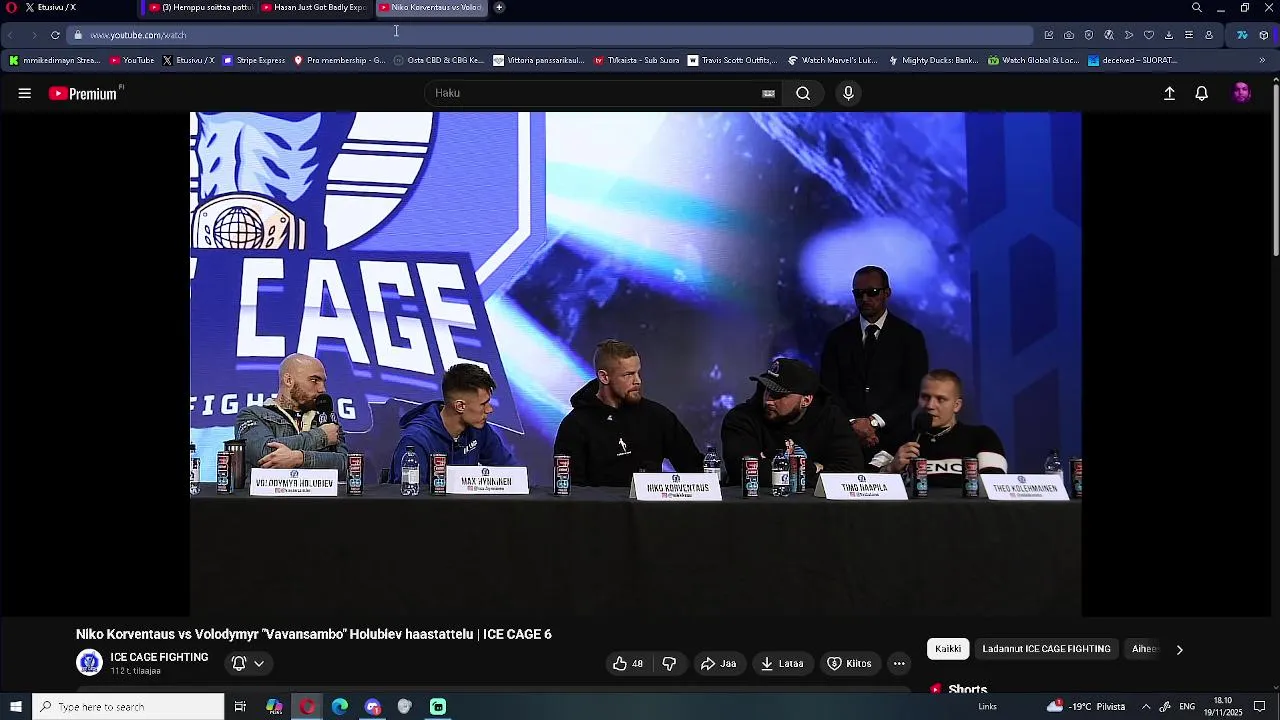Open Microsoft Edge from taskbar
This screenshot has width=1280, height=720.
pyautogui.click(x=340, y=707)
